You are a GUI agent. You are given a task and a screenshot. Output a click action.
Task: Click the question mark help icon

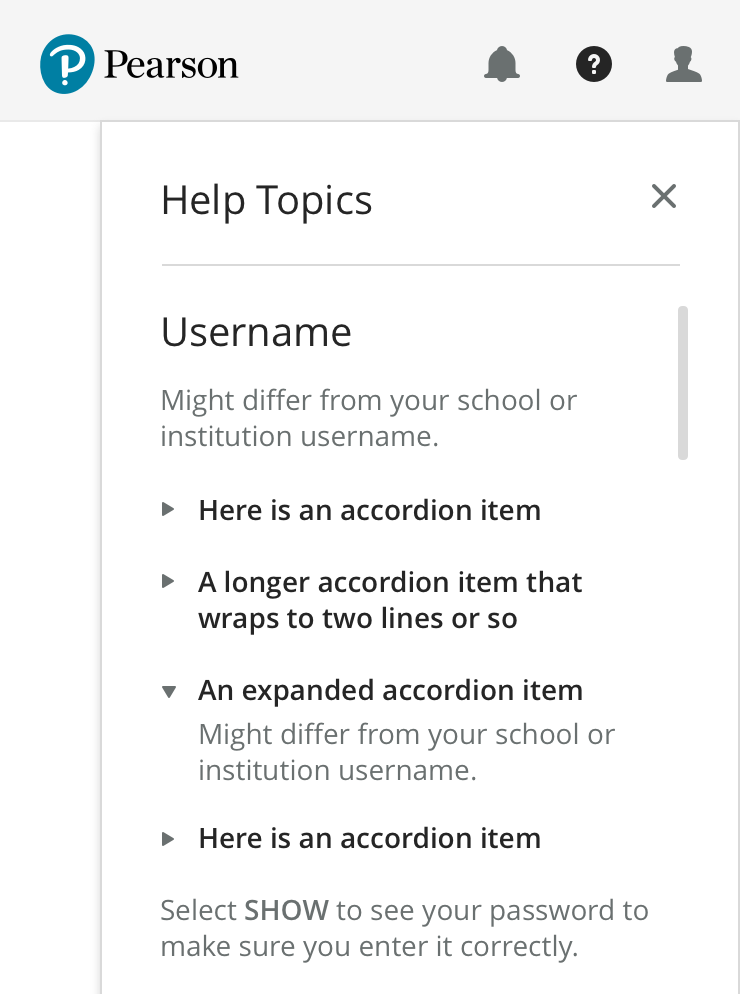tap(594, 65)
